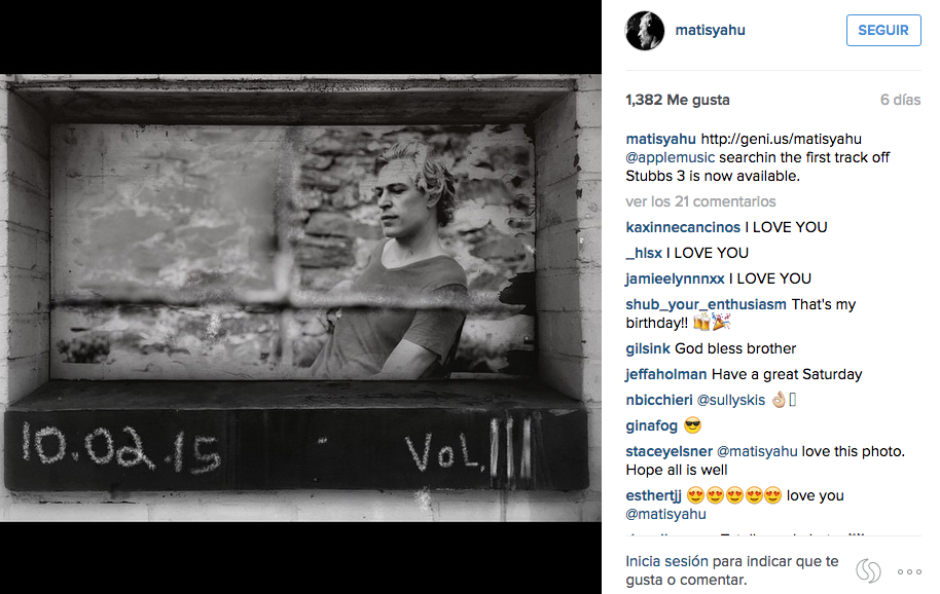Open the @applemusic mention link
Screen dimensions: 940x594
[x=670, y=158]
